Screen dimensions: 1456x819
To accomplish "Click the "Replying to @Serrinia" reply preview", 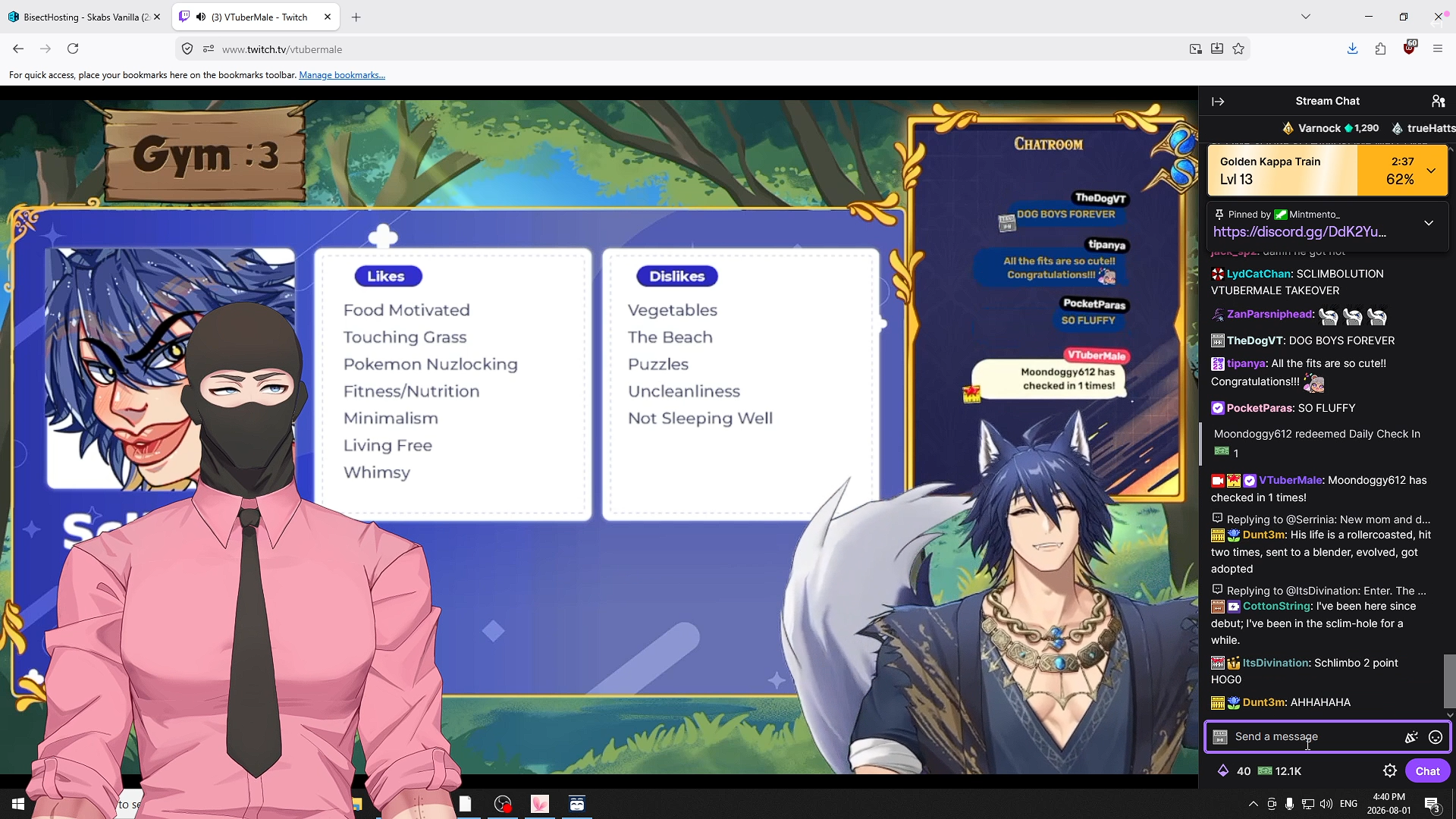I will click(1321, 519).
